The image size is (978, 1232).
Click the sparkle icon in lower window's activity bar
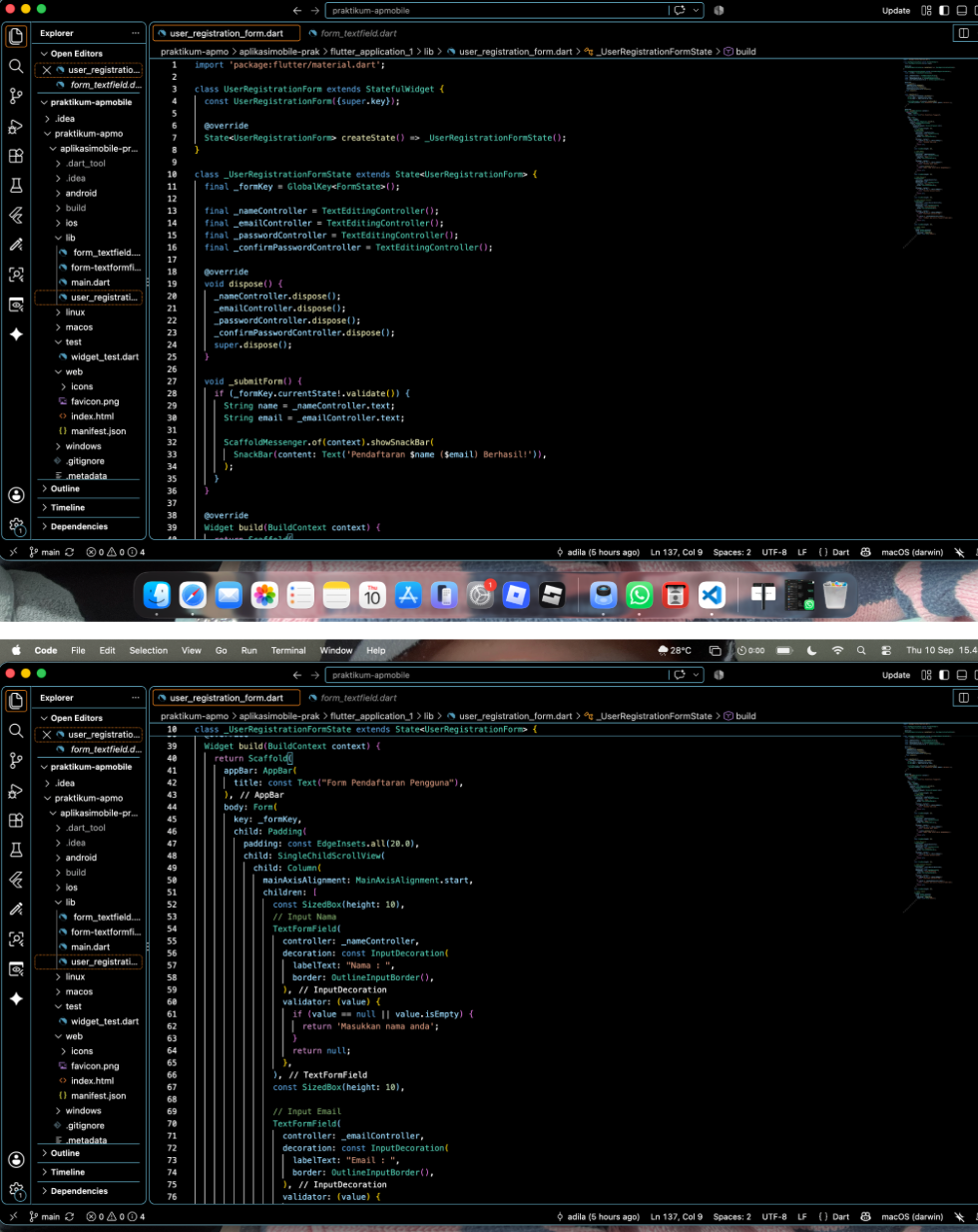click(16, 998)
